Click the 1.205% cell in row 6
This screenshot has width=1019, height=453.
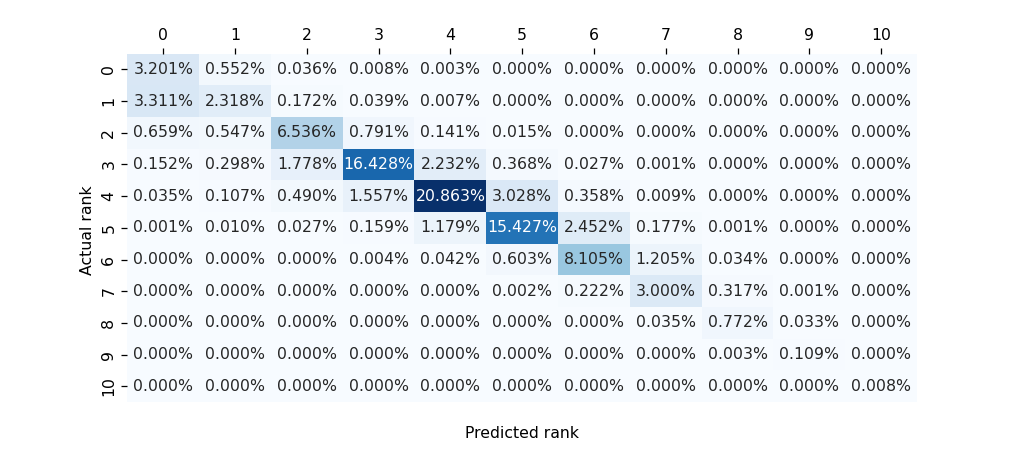click(665, 259)
